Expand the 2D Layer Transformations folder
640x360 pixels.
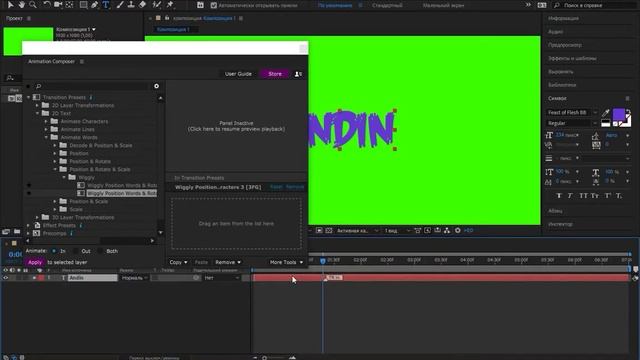[x=38, y=105]
